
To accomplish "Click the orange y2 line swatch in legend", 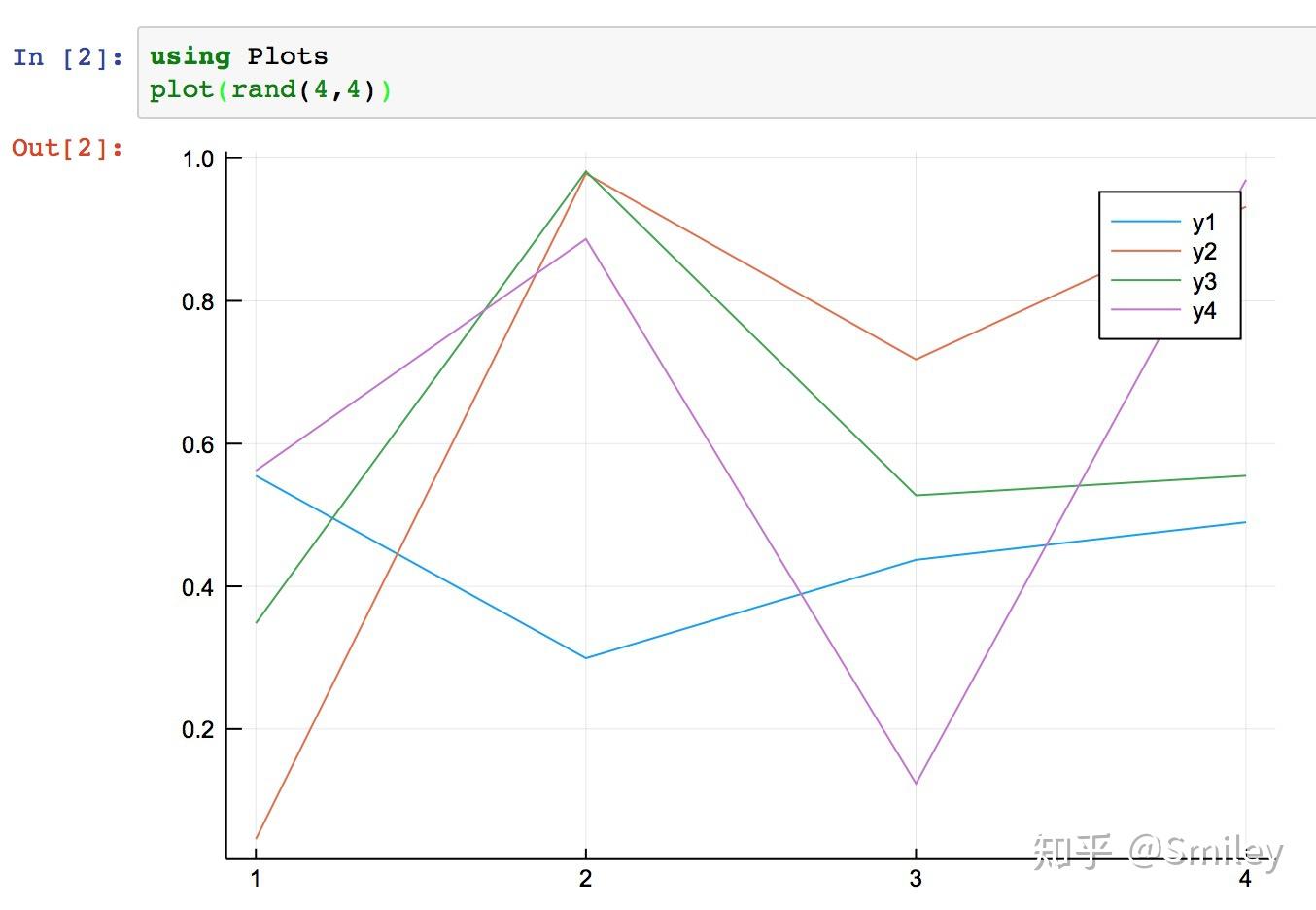I will click(1146, 251).
